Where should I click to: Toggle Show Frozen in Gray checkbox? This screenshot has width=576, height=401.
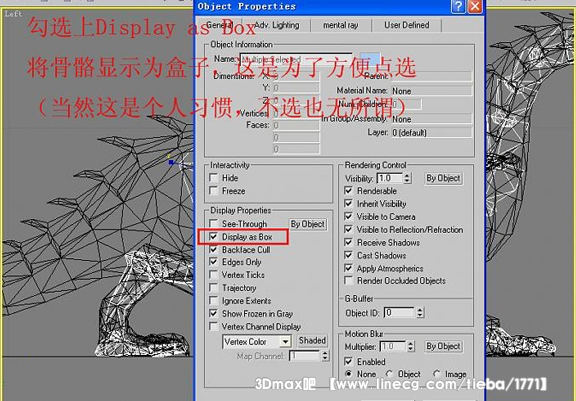213,313
